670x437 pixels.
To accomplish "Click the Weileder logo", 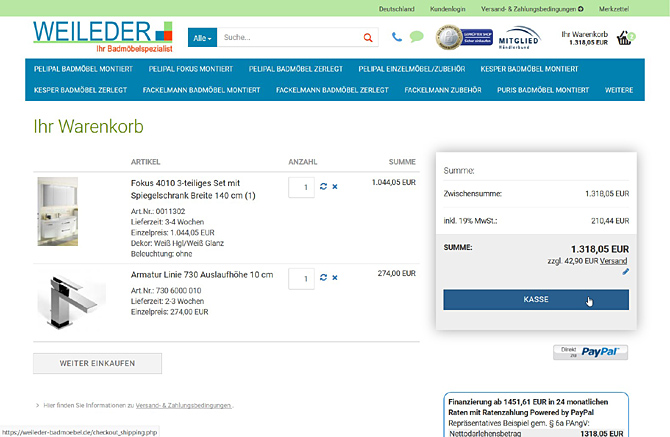I will 103,37.
